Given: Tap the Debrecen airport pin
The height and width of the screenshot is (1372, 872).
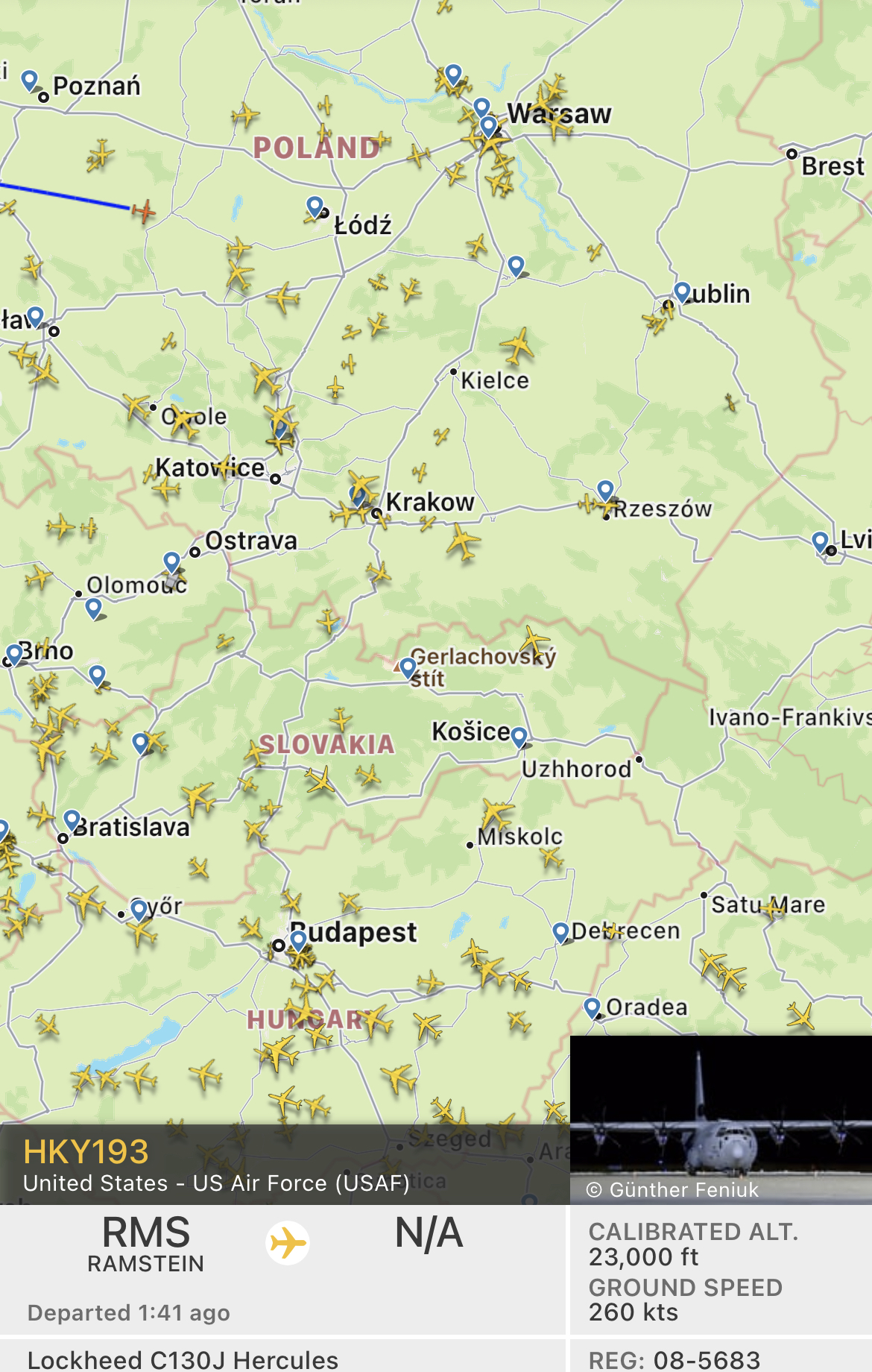Looking at the screenshot, I should pyautogui.click(x=560, y=931).
